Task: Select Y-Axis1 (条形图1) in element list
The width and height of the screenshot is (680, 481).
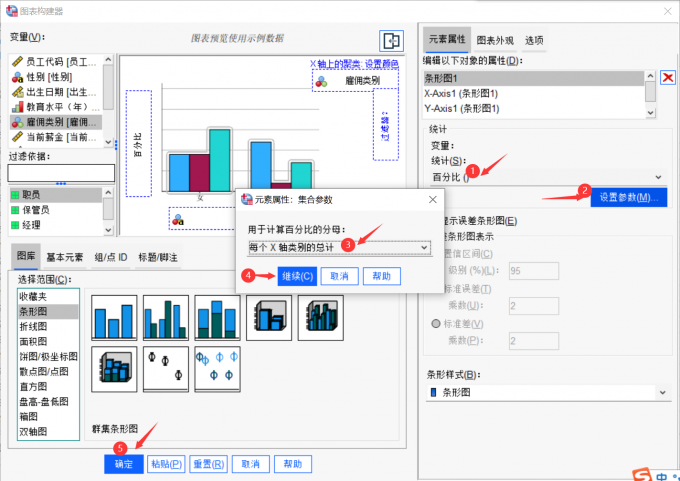Action: 534,108
